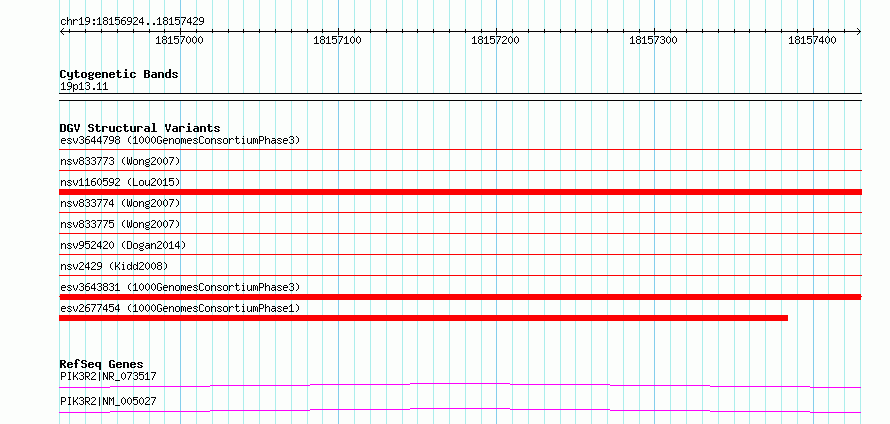Open gene transcript PIK3R2|NR_073517
The image size is (890, 424).
108,376
